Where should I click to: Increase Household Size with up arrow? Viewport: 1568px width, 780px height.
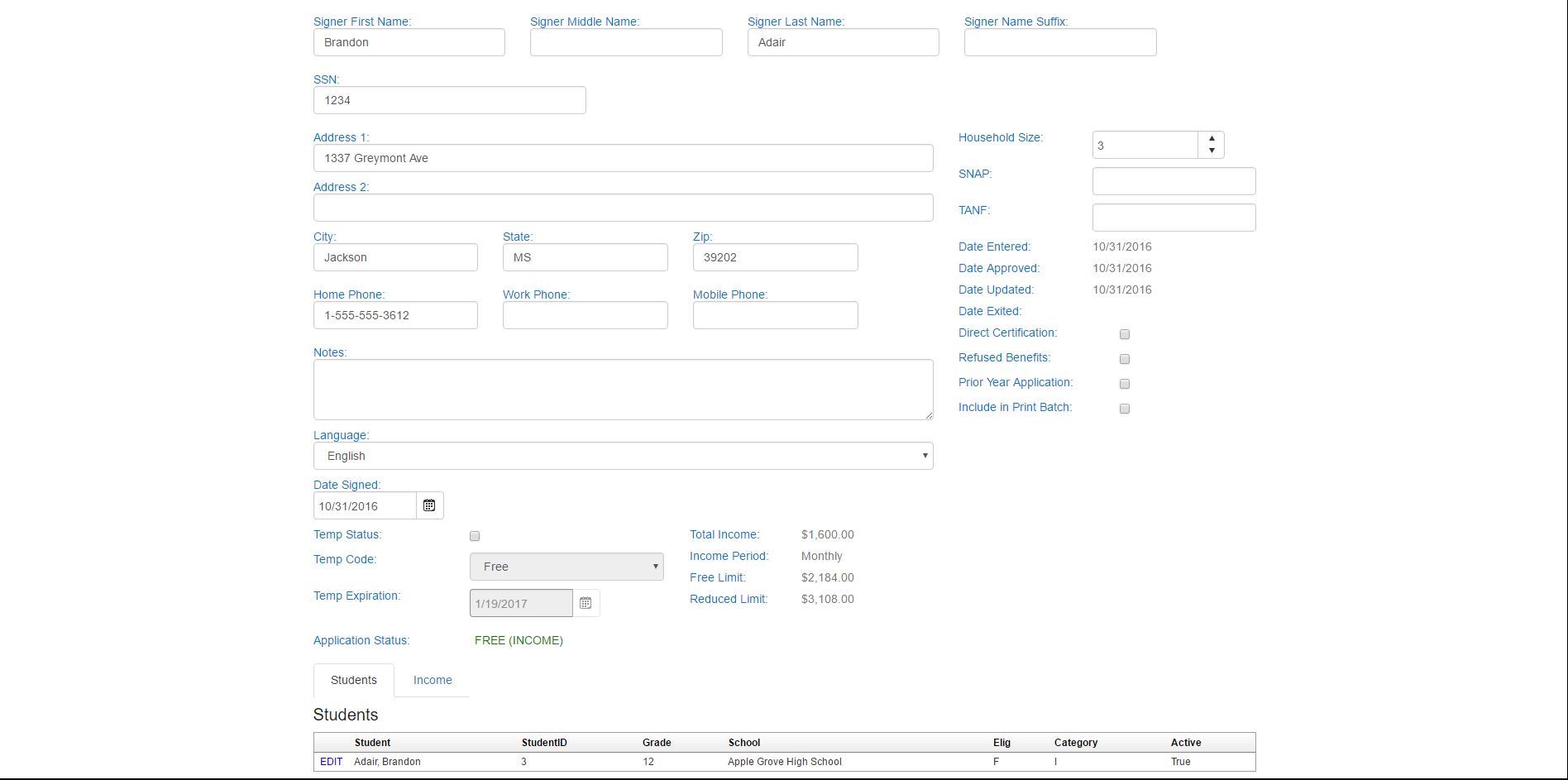coord(1212,138)
